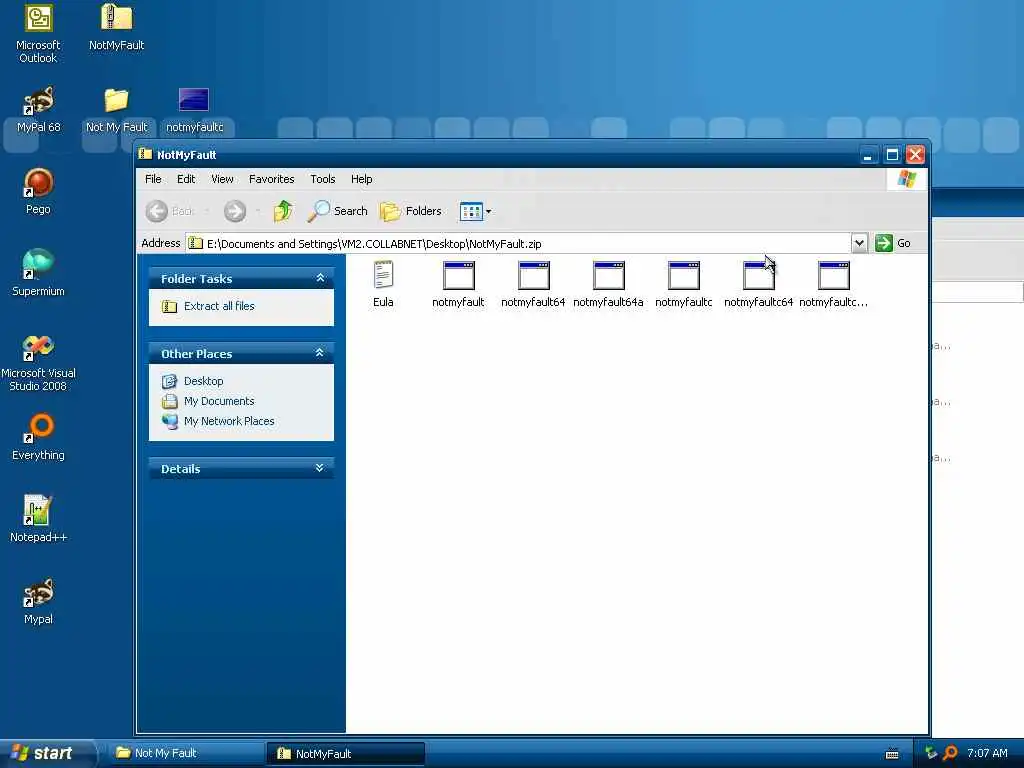Open the Address bar dropdown arrow
This screenshot has width=1024, height=768.
859,243
